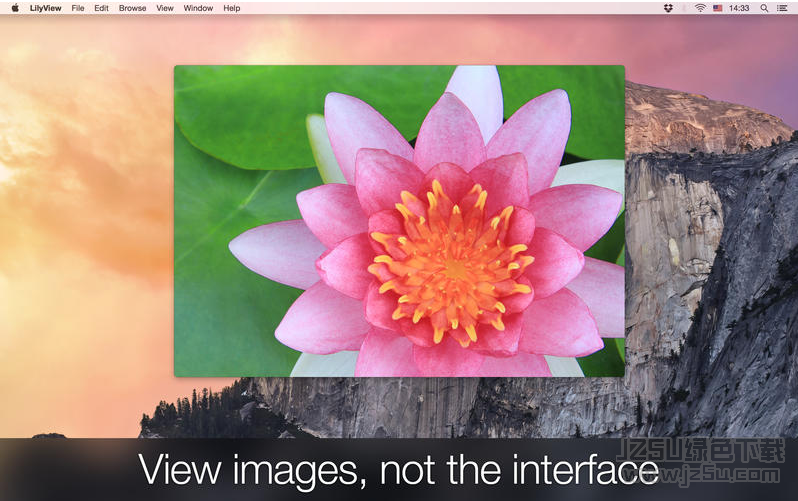Click the water lily image window
The height and width of the screenshot is (501, 798).
click(x=399, y=221)
